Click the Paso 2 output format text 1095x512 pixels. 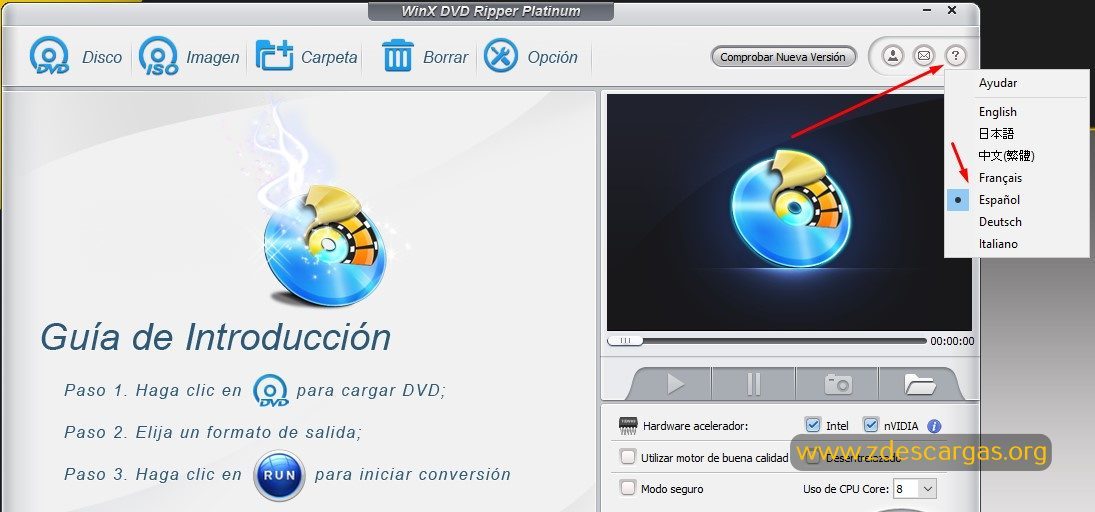(x=213, y=433)
